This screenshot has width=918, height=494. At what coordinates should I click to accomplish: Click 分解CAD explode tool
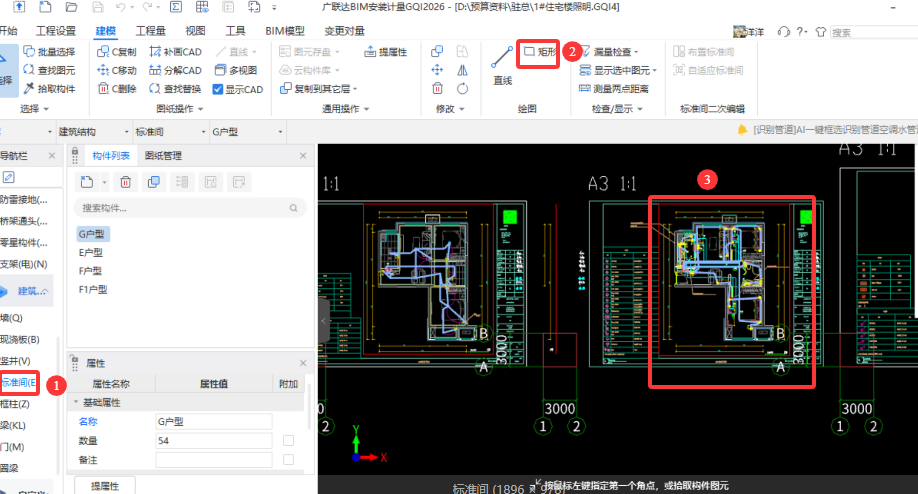pyautogui.click(x=175, y=70)
